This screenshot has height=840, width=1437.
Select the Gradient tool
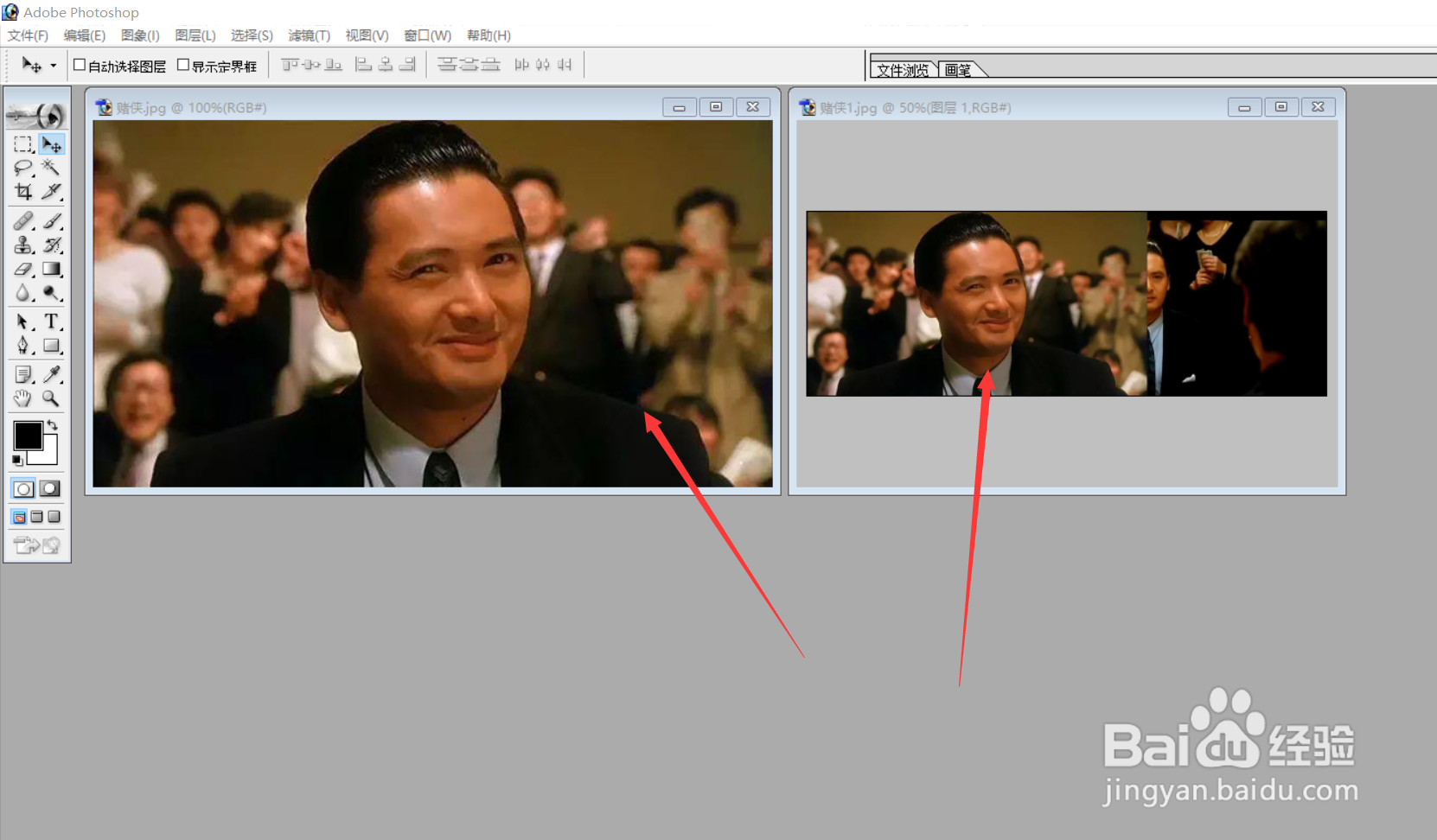[x=52, y=270]
